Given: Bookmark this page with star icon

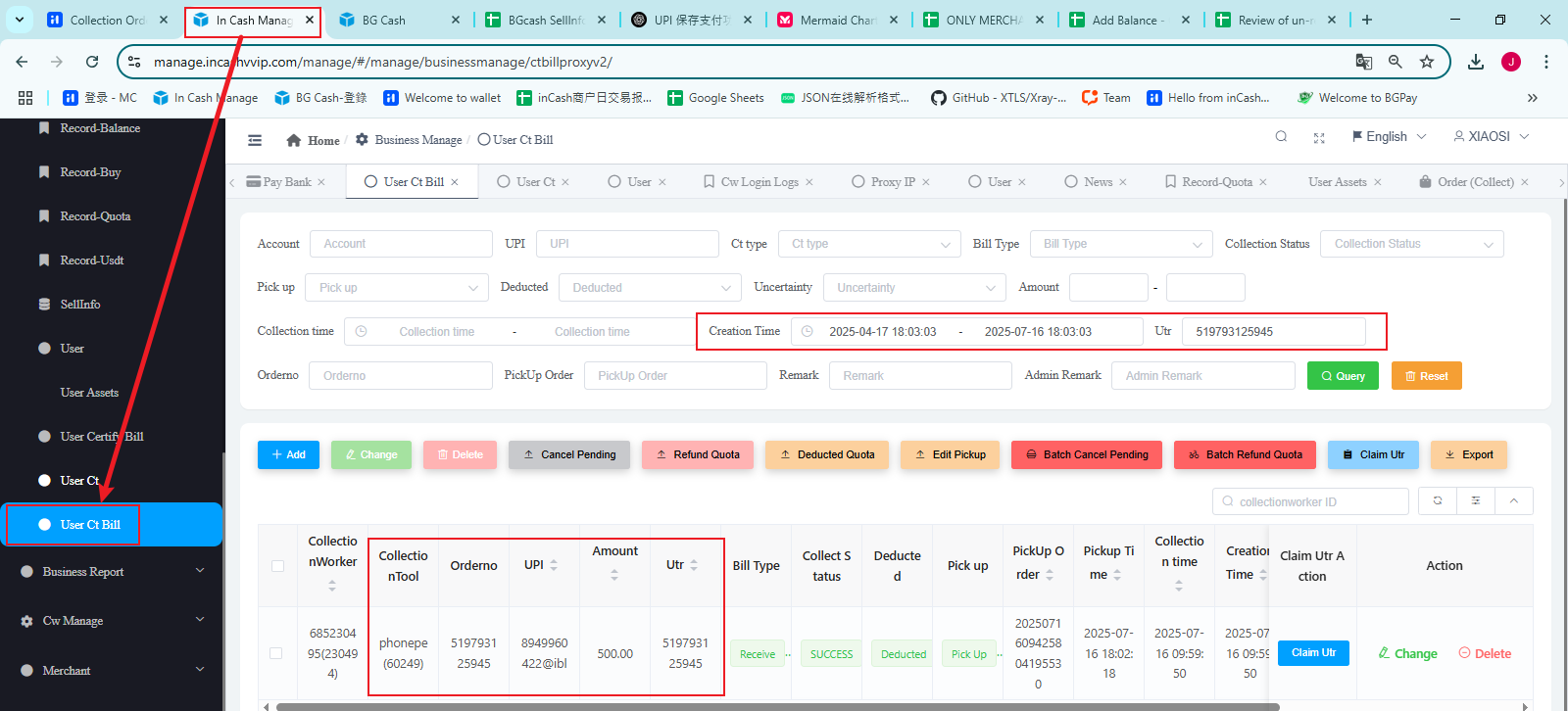Looking at the screenshot, I should click(1427, 62).
